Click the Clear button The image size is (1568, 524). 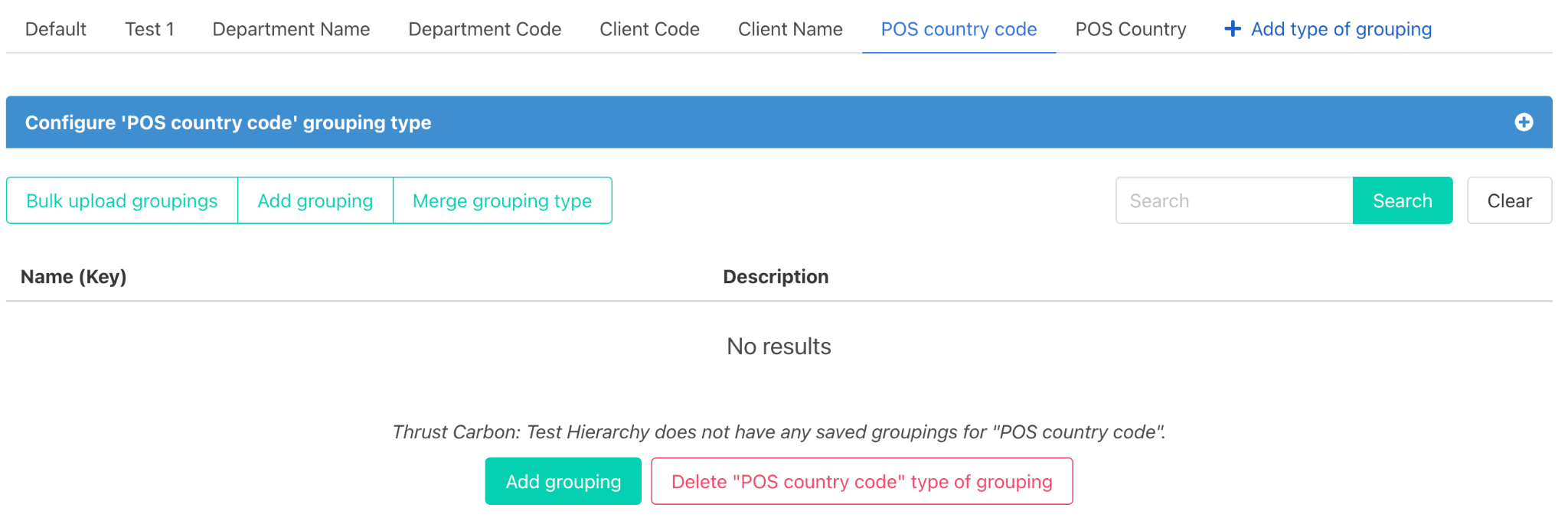(x=1509, y=200)
